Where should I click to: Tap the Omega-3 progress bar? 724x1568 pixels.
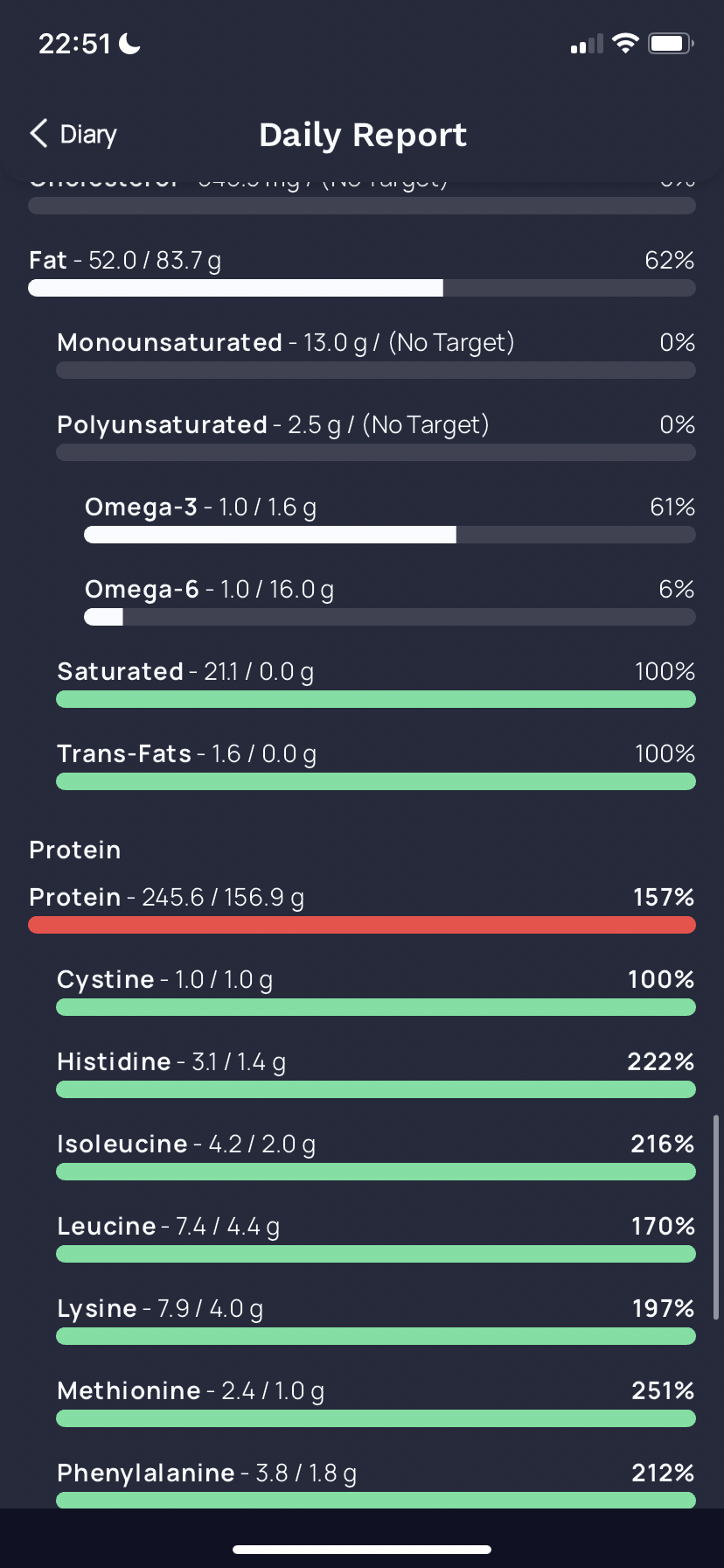click(390, 535)
